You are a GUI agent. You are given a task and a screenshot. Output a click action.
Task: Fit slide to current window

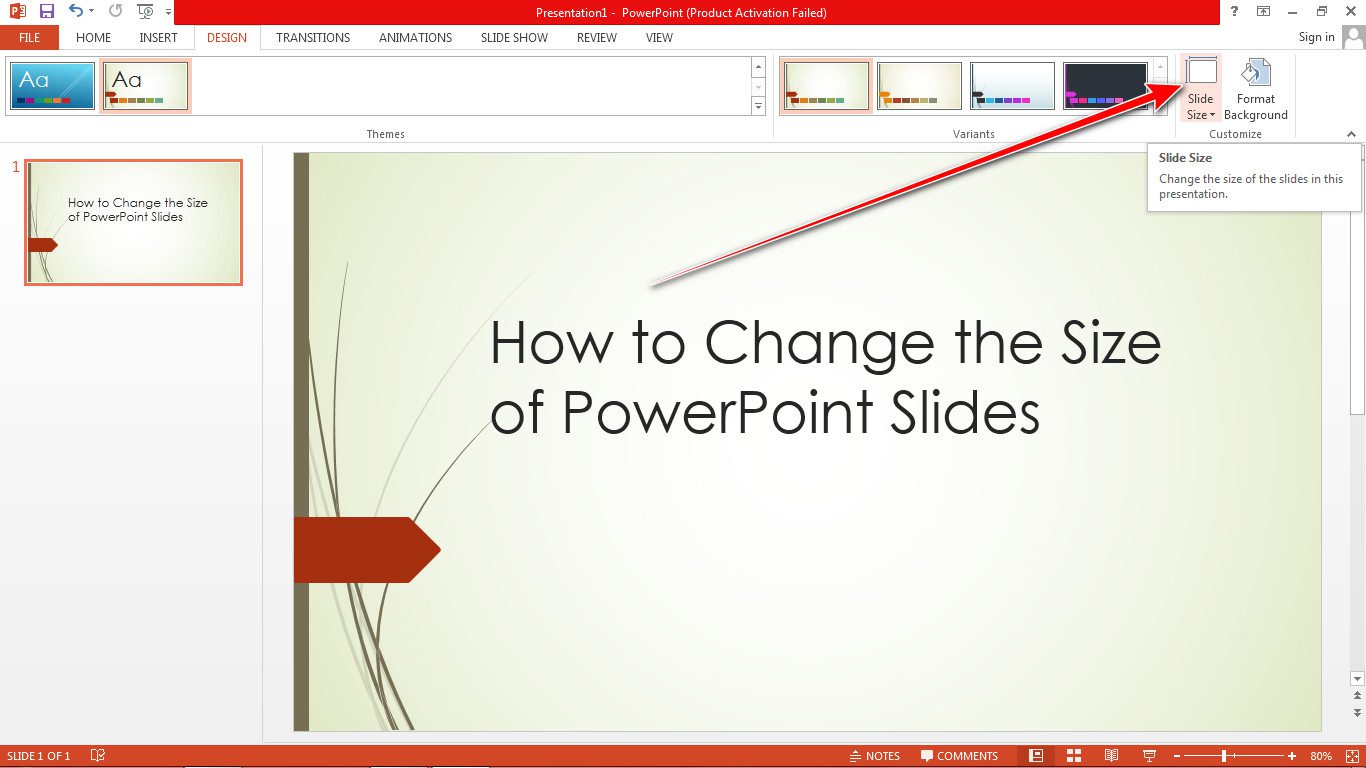(1351, 756)
